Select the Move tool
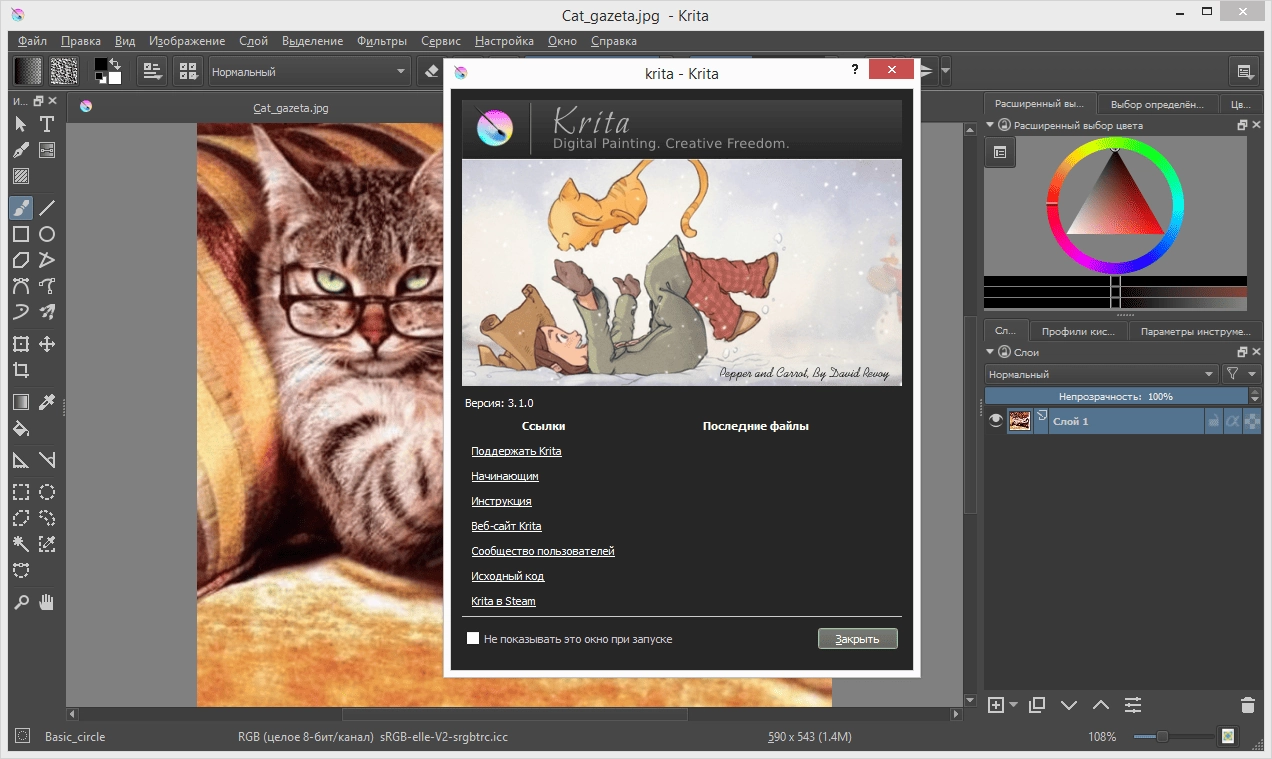 tap(47, 344)
